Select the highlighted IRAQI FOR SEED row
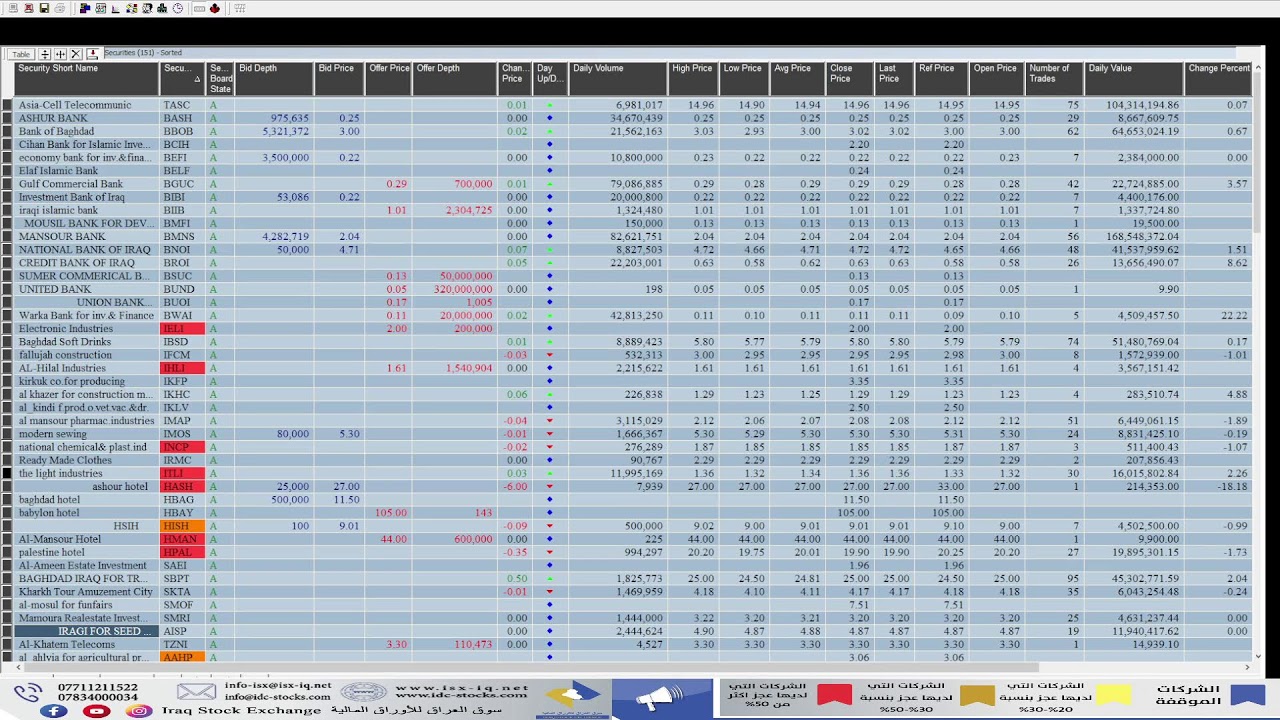This screenshot has width=1280, height=720. pos(86,631)
